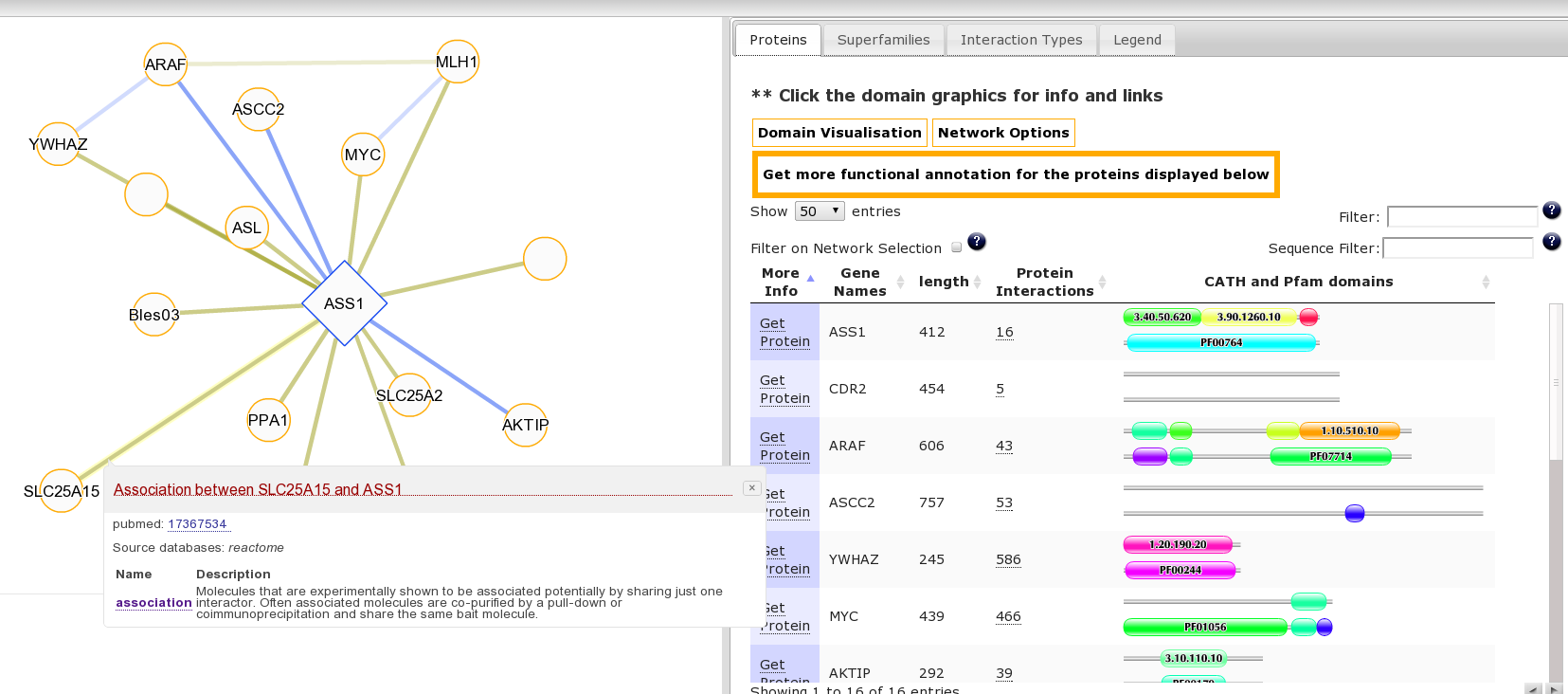Click the Network Options button

pyautogui.click(x=1003, y=133)
